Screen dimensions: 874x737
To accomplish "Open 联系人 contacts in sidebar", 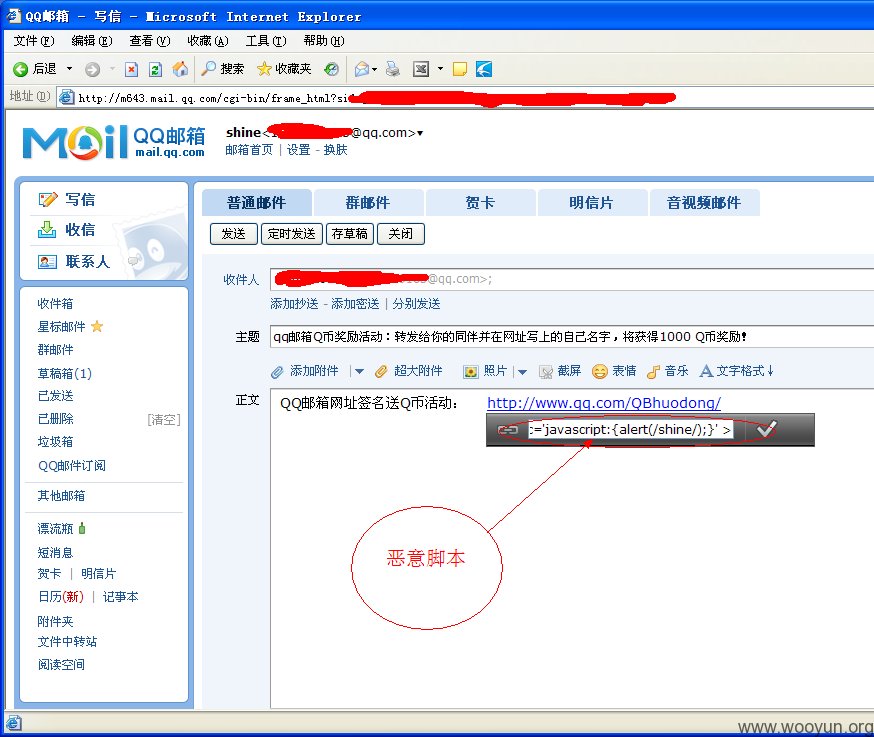I will [x=74, y=261].
